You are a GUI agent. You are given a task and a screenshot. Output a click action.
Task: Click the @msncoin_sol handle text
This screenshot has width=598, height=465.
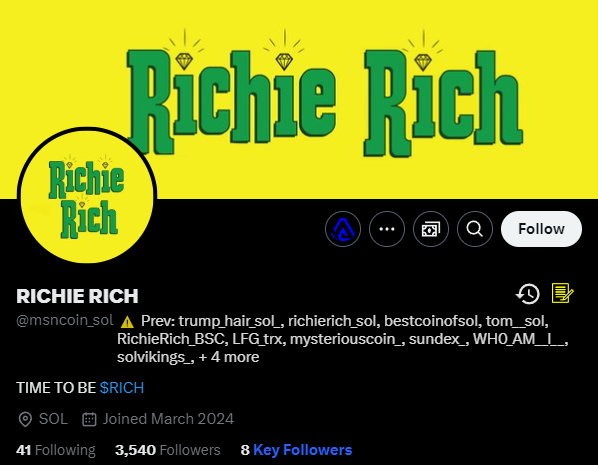click(x=65, y=320)
